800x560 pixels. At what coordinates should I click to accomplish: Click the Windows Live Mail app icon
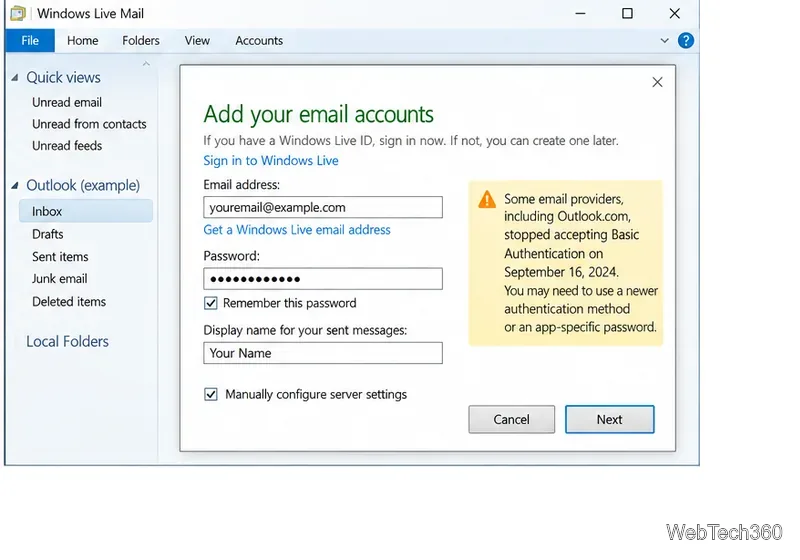17,13
